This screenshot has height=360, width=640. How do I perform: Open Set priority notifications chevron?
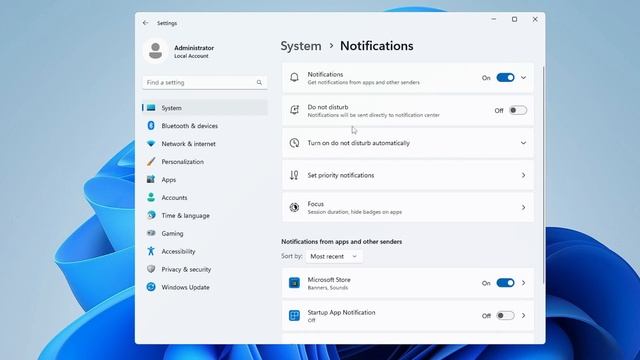[x=523, y=175]
